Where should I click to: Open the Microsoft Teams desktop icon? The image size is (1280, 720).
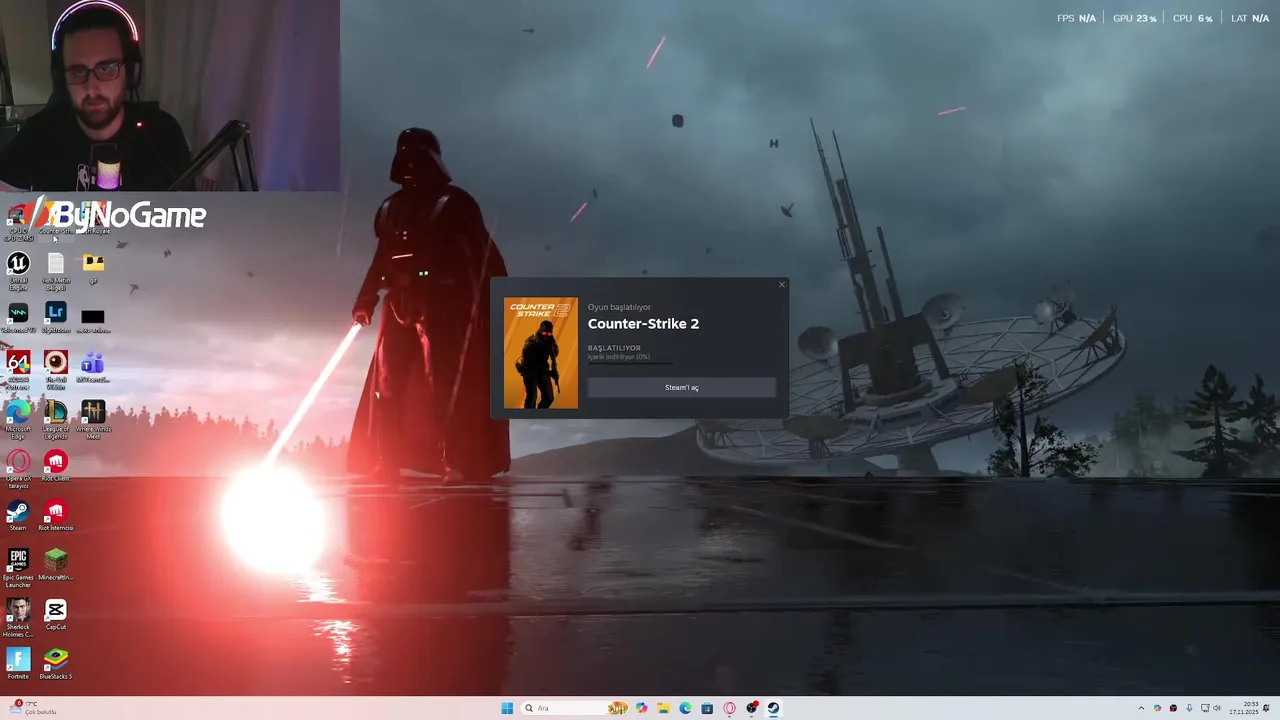(x=93, y=367)
